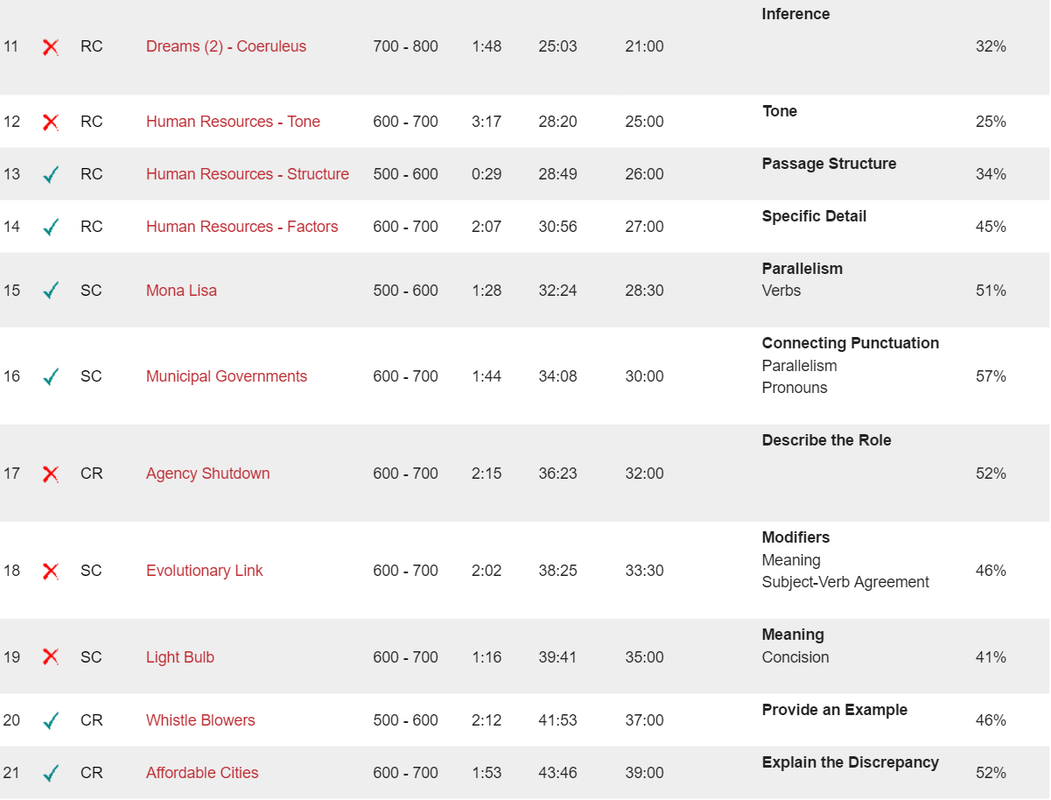Click the green checkmark on row 13
The image size is (1051, 800).
(x=51, y=174)
